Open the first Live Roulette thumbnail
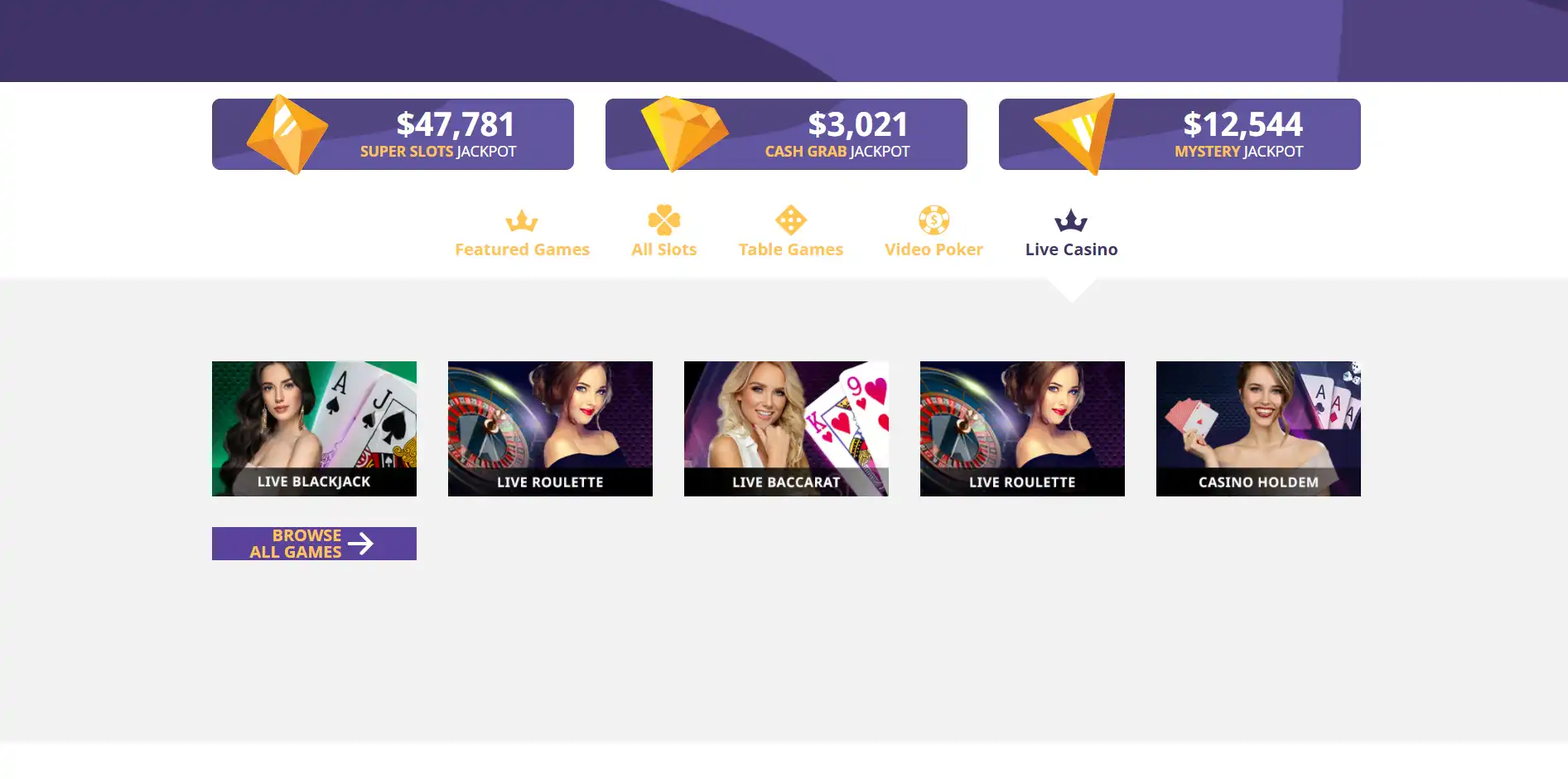Image resolution: width=1568 pixels, height=779 pixels. 550,428
